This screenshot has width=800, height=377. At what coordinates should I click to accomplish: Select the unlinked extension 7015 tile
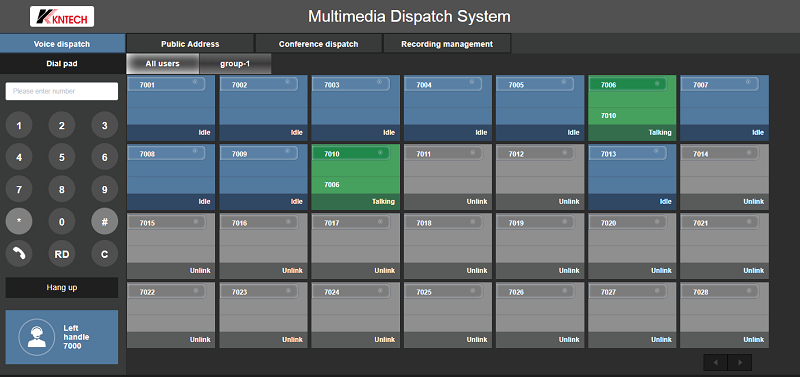pyautogui.click(x=171, y=246)
